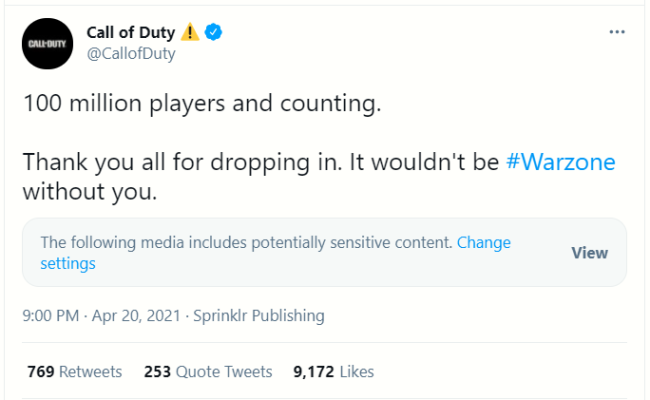Viewport: 650px width, 400px height.
Task: Click the 'It wouldn't be' tweet text
Action: click(424, 162)
